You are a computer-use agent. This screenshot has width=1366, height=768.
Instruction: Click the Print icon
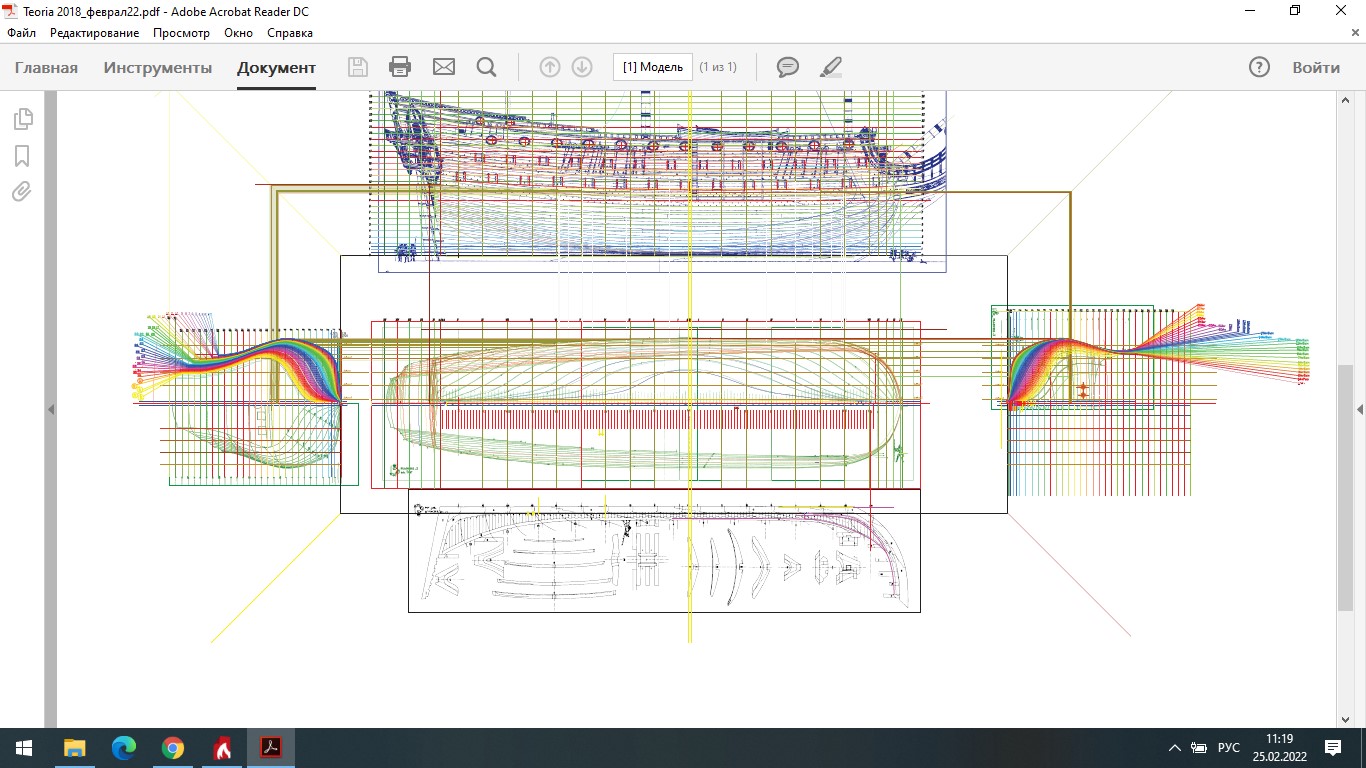tap(400, 67)
